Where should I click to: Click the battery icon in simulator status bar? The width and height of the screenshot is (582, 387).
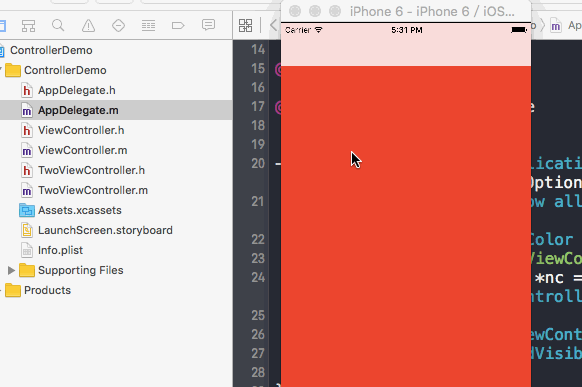(x=519, y=30)
